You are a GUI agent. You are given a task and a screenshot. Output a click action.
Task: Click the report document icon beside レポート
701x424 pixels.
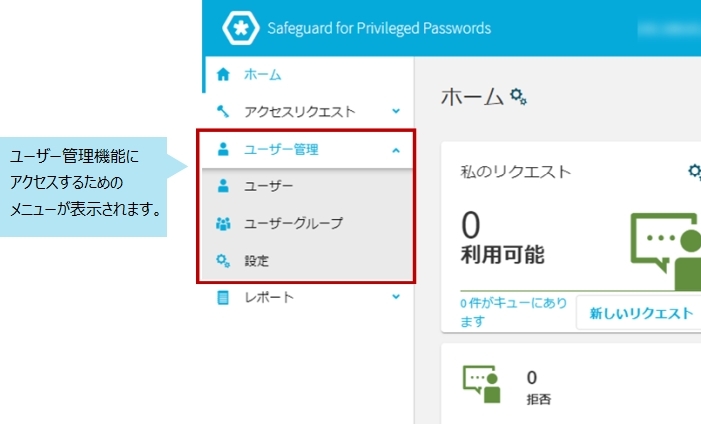[223, 297]
